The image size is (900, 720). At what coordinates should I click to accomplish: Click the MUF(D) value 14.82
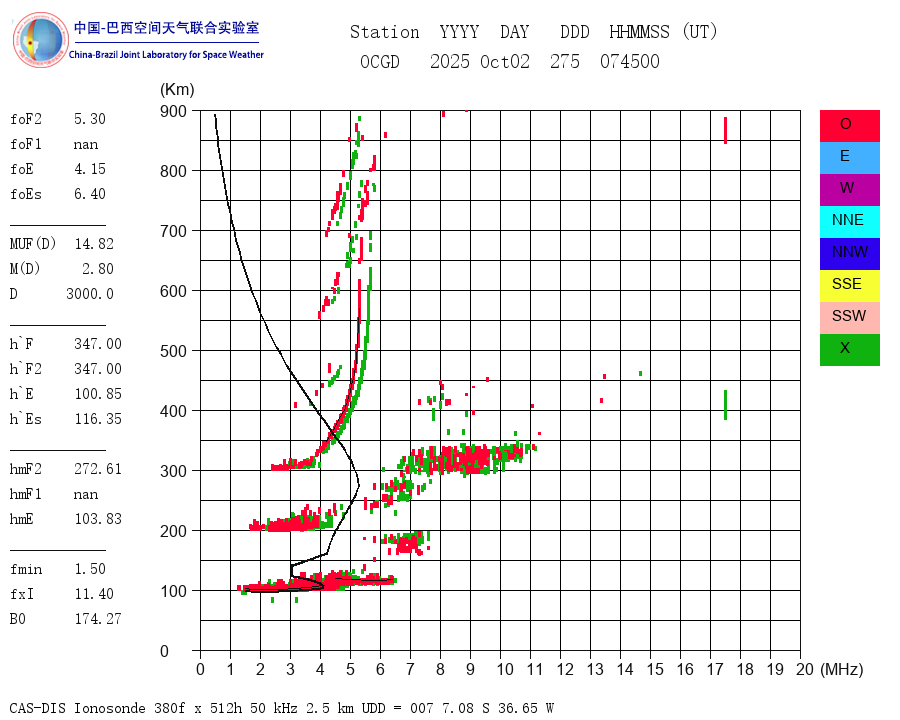click(94, 244)
